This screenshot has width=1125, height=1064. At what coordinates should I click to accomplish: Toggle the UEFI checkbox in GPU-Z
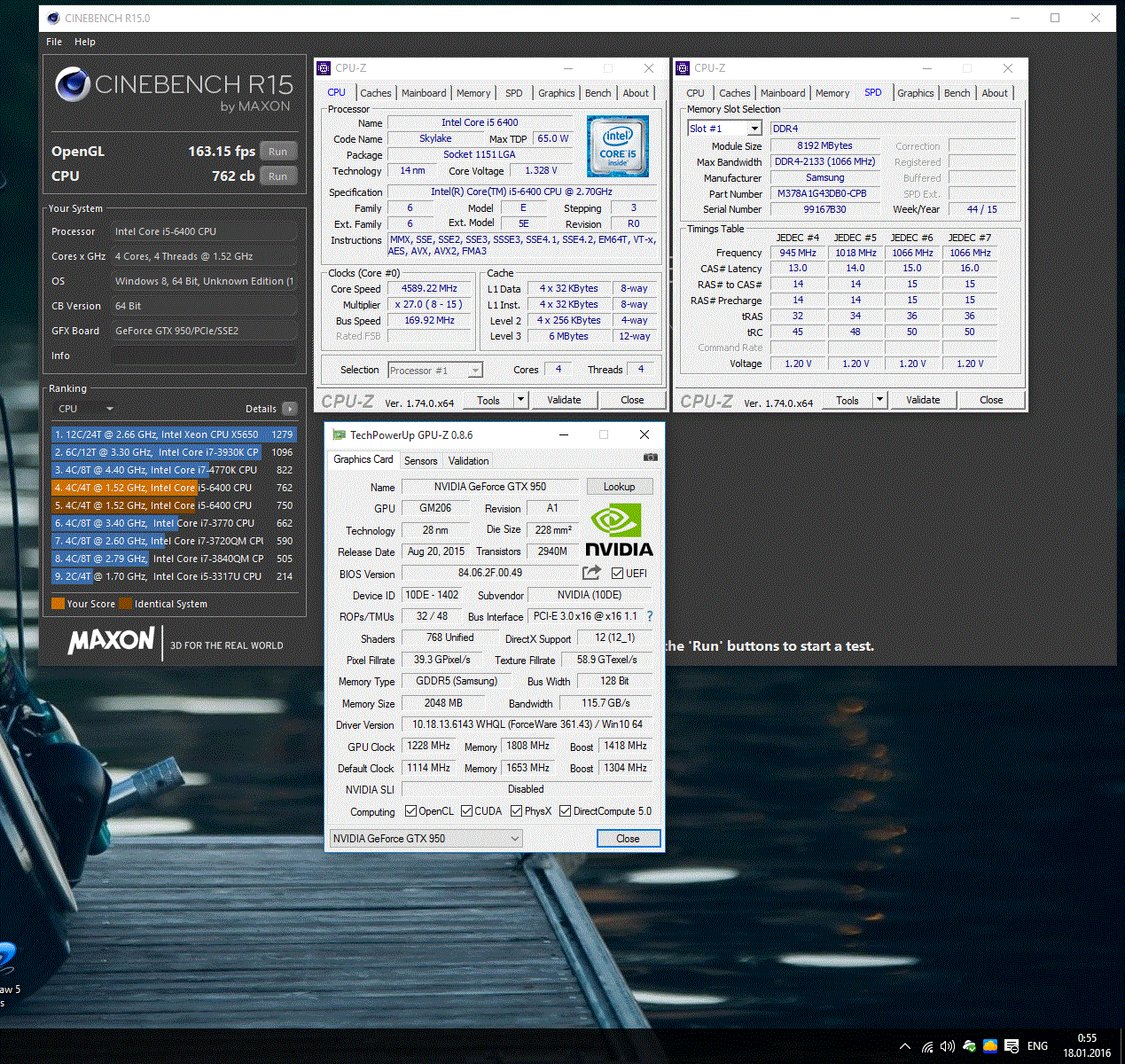(x=617, y=573)
